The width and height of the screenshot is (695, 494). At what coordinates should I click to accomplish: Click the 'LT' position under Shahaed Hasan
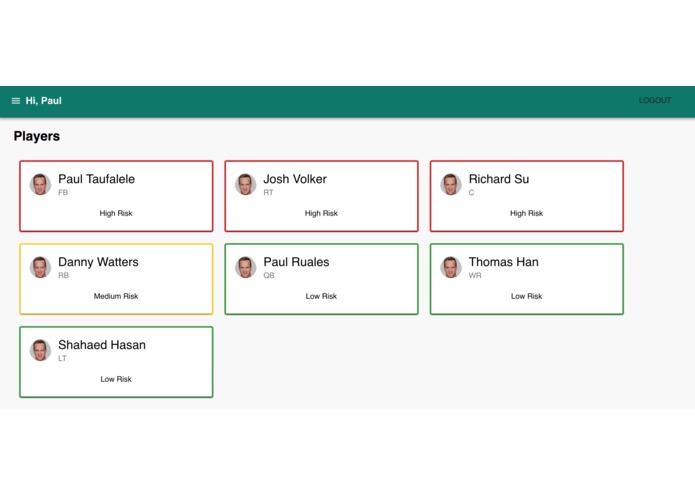62,358
